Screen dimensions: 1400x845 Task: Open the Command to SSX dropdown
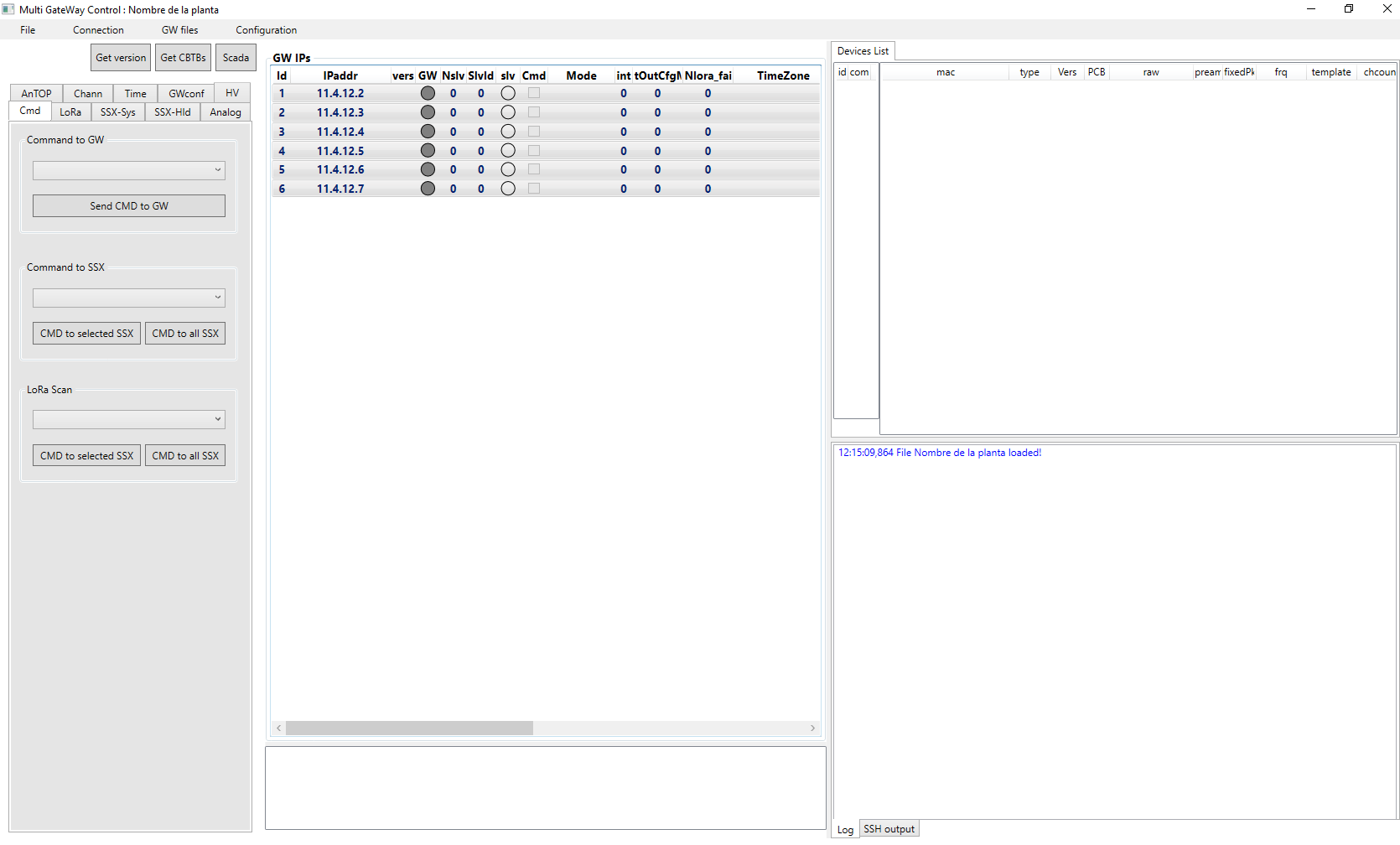click(x=128, y=298)
